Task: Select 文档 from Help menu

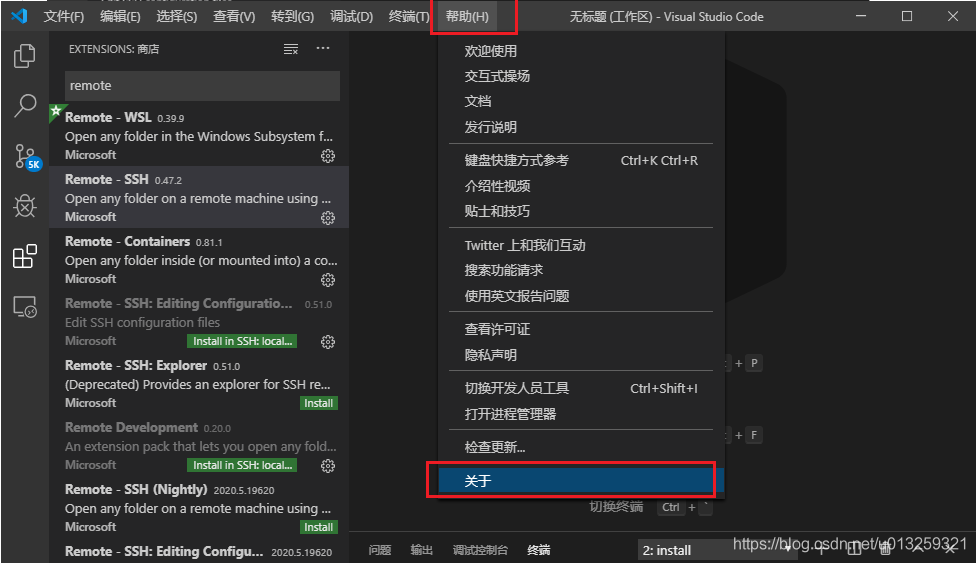Action: tap(581, 102)
